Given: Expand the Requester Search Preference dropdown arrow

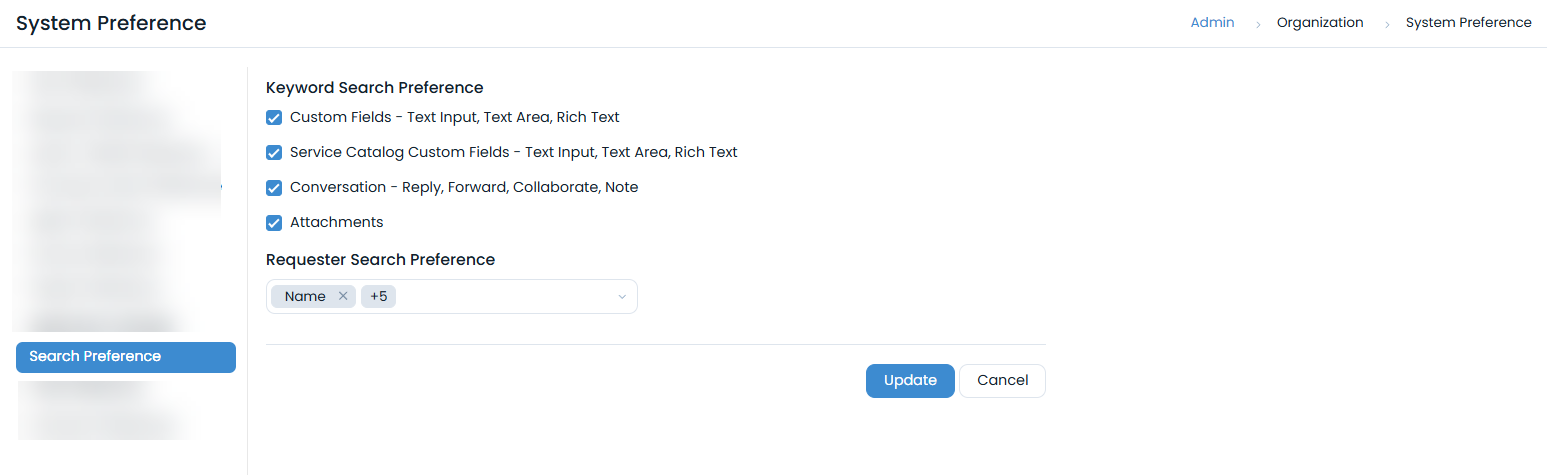Looking at the screenshot, I should tap(621, 297).
